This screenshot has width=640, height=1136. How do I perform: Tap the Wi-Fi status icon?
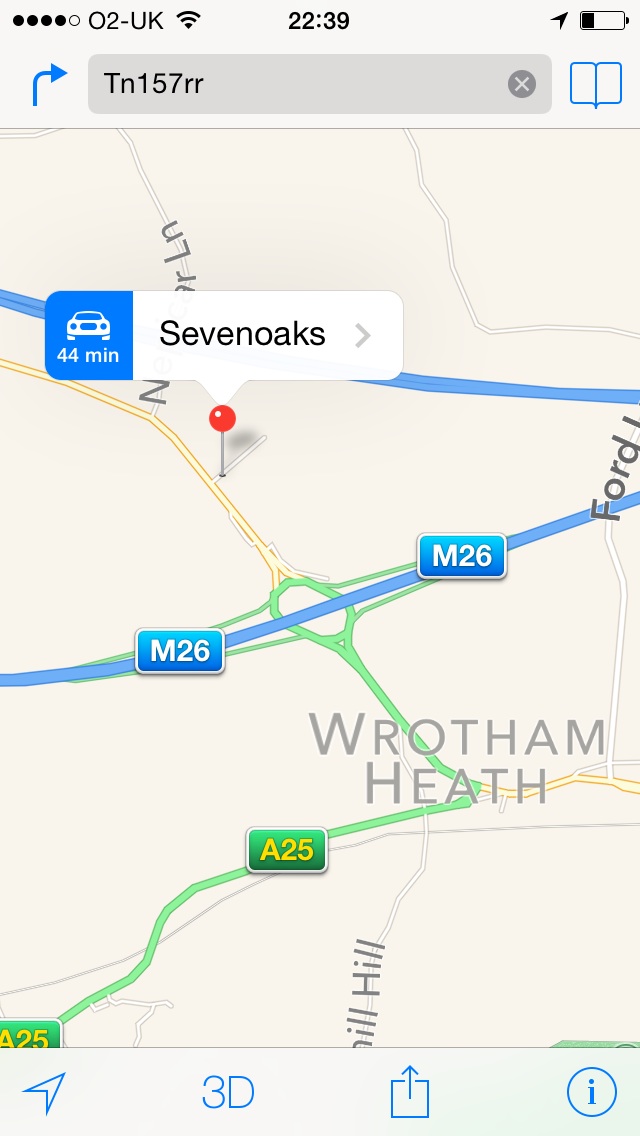(x=188, y=20)
